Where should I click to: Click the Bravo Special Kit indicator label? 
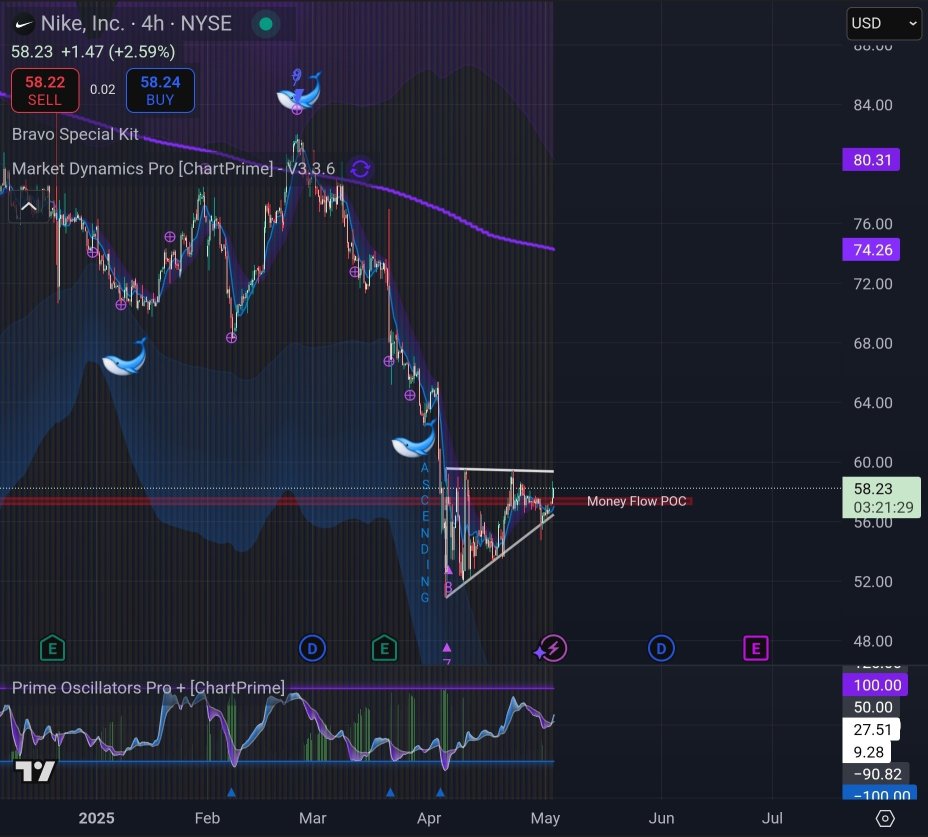(75, 134)
